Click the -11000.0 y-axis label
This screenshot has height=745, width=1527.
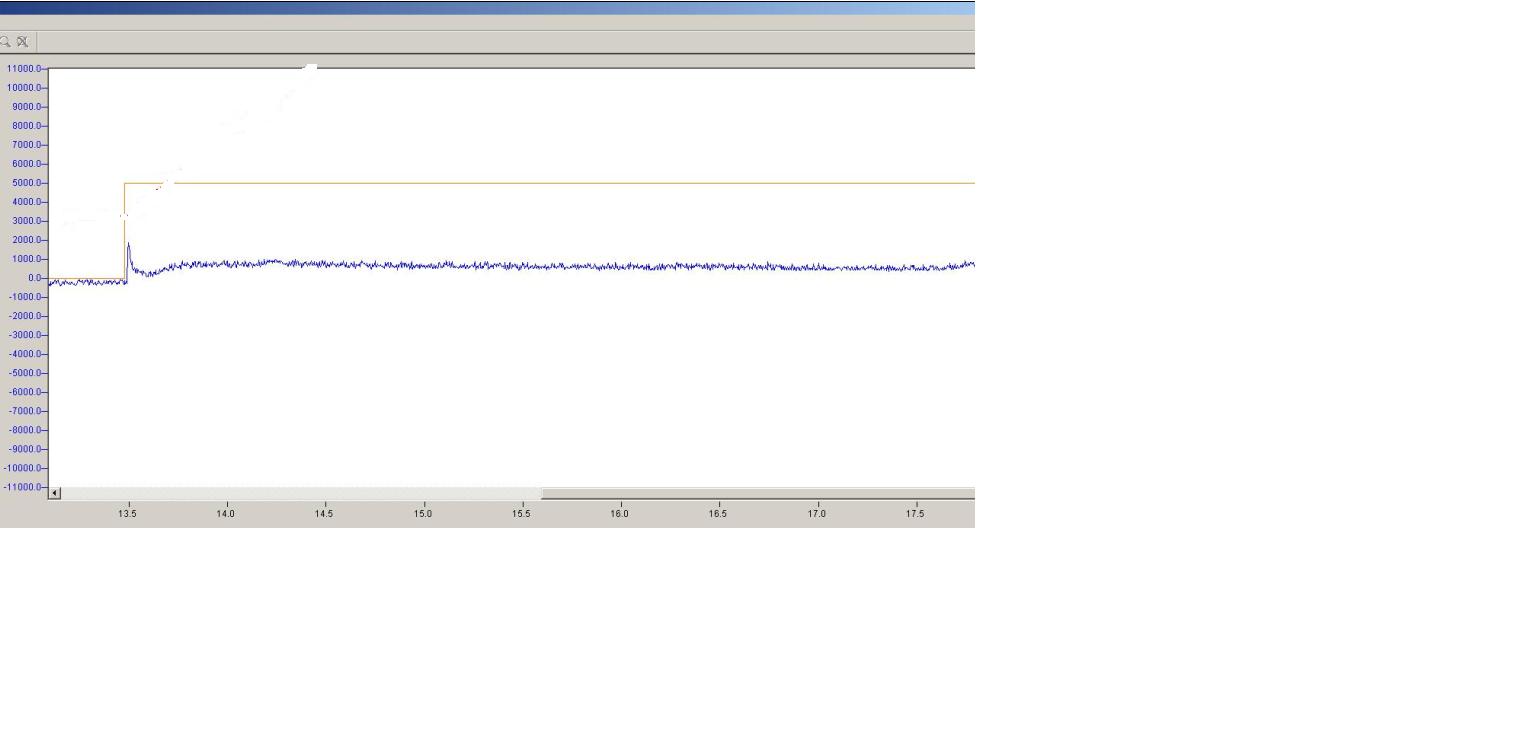[x=23, y=487]
